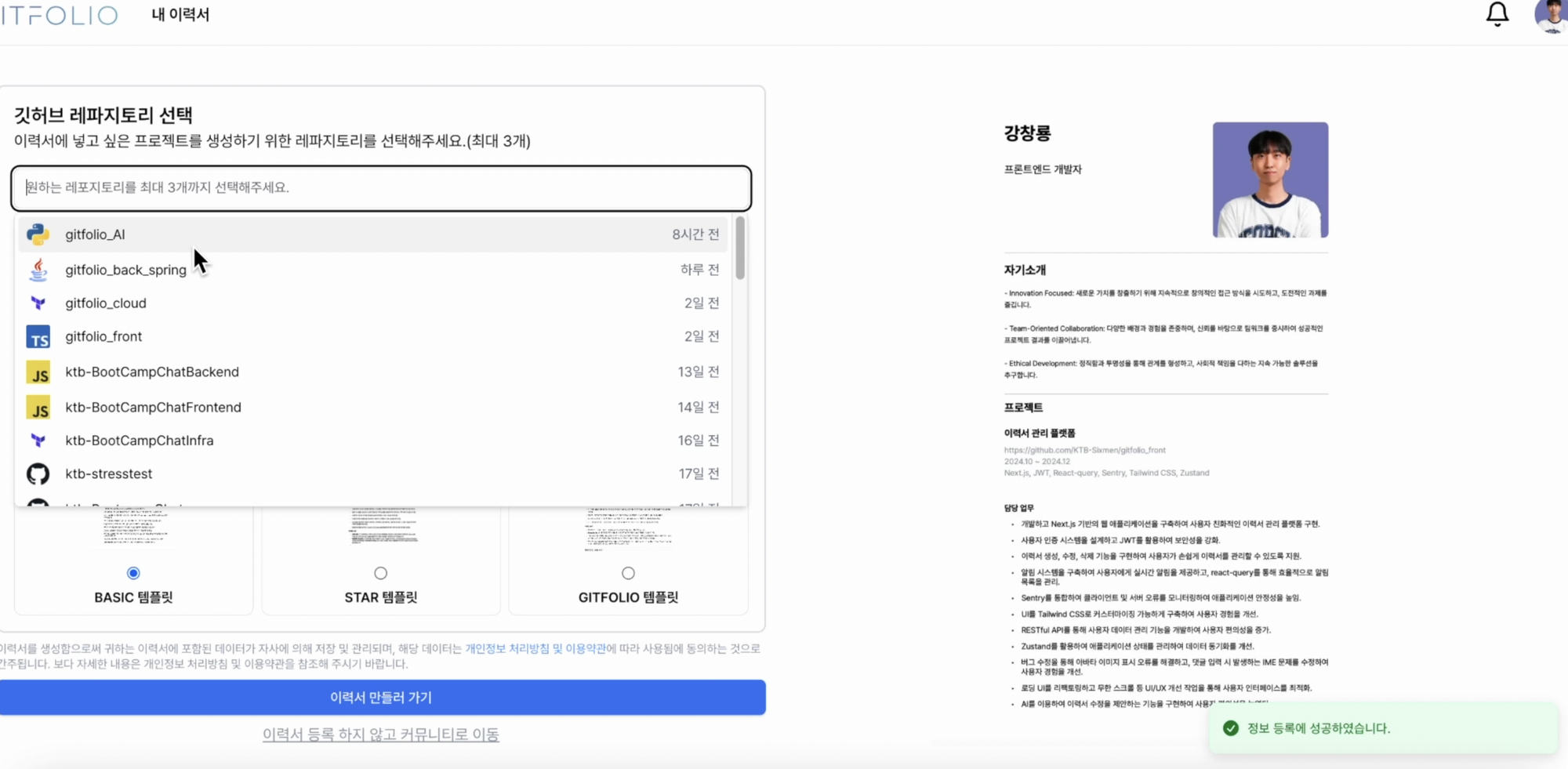The width and height of the screenshot is (1568, 769).
Task: Select the BASIC 템플릿 radio button
Action: tap(133, 573)
